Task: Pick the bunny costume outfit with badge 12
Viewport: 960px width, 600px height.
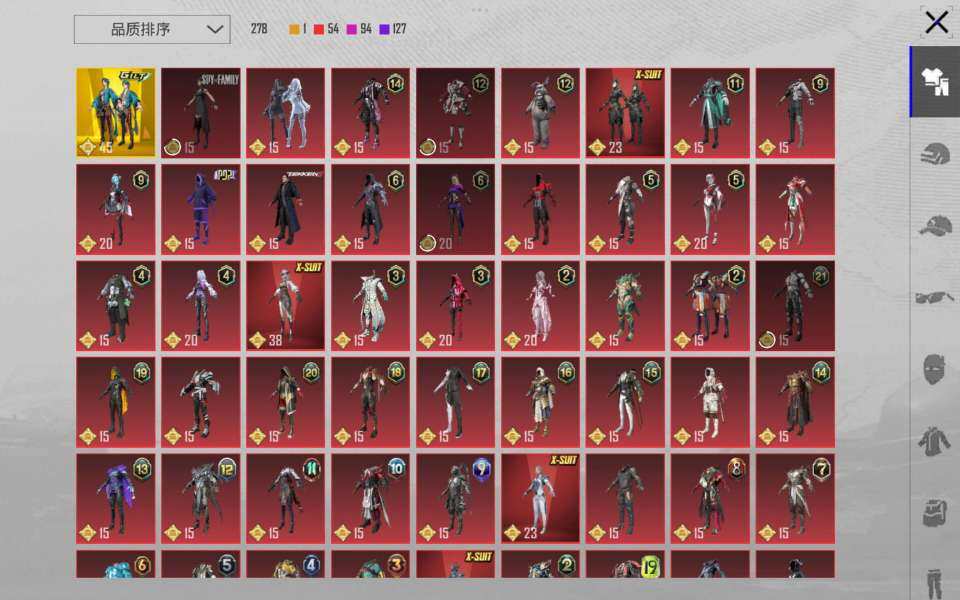Action: click(541, 113)
